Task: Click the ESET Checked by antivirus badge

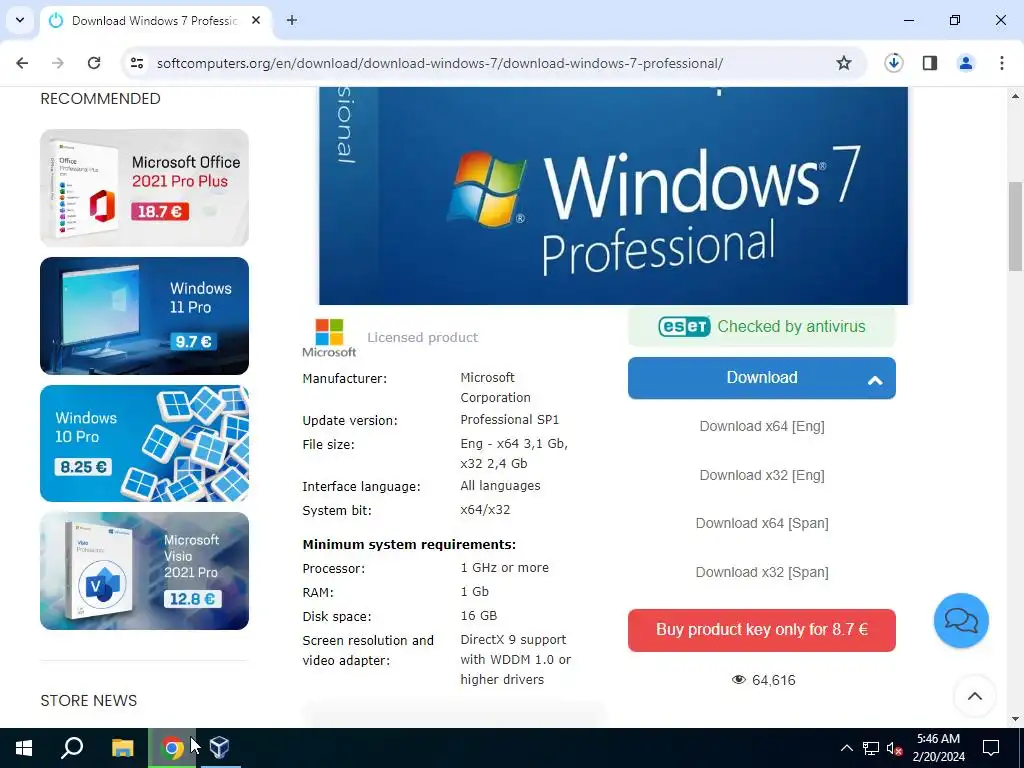Action: click(x=761, y=327)
